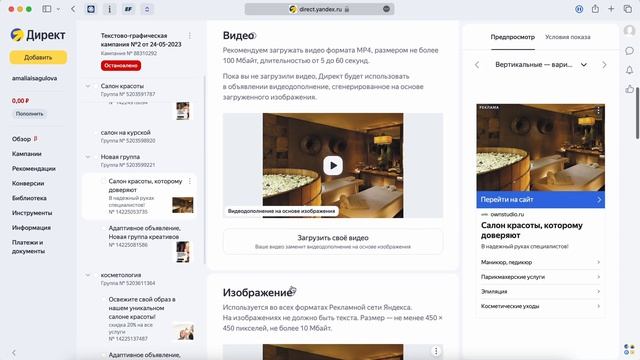Toggle the Safari sidebar button

(x=47, y=9)
